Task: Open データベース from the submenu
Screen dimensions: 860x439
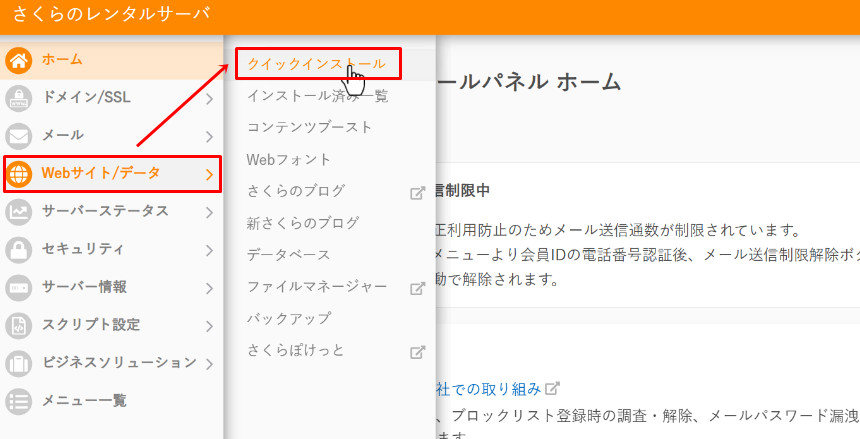Action: 288,255
